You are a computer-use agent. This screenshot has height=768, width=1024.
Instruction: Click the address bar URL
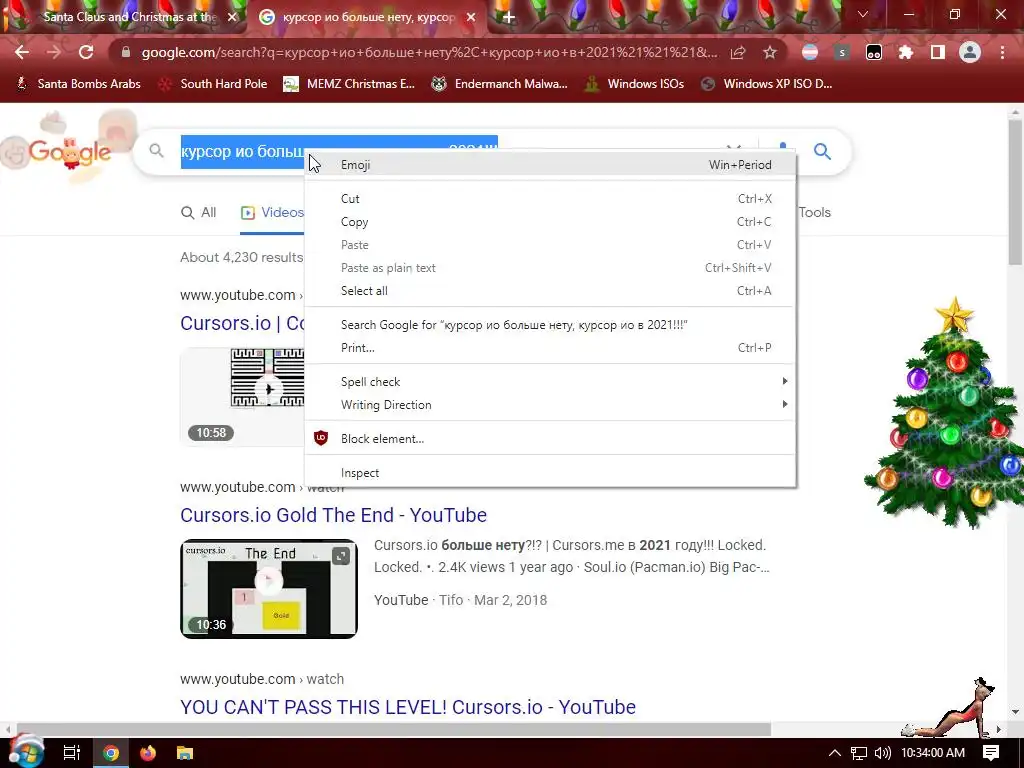(x=428, y=52)
